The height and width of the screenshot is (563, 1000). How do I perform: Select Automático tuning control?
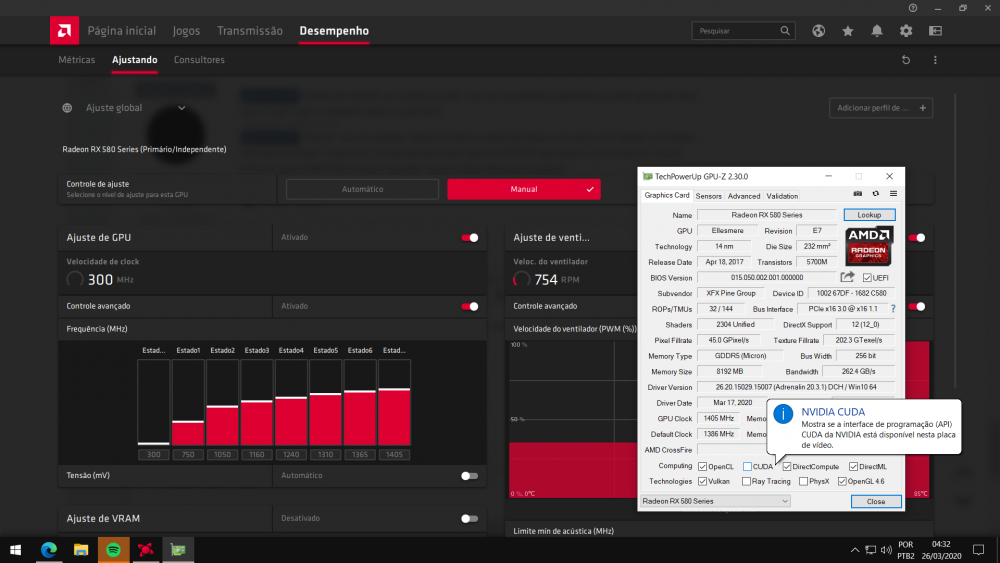362,189
